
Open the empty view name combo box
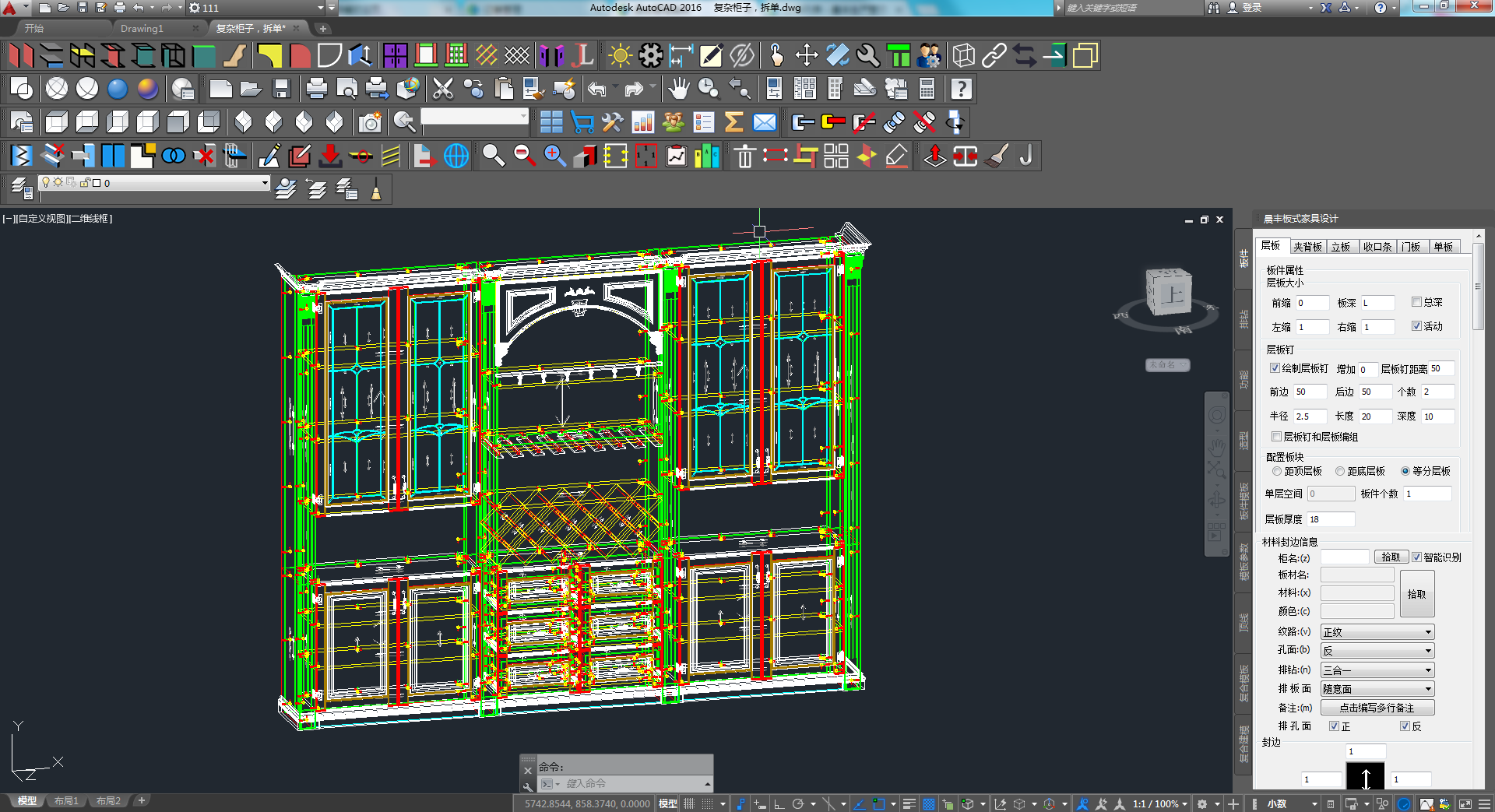[x=475, y=116]
